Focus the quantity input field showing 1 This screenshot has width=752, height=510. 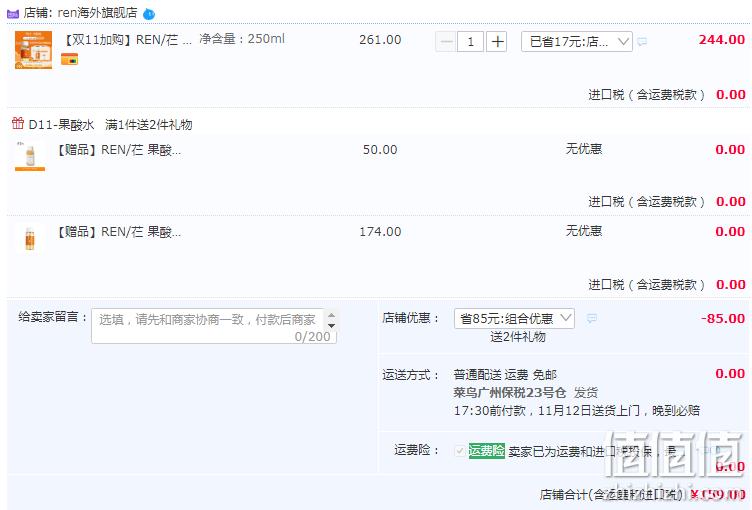[x=470, y=42]
